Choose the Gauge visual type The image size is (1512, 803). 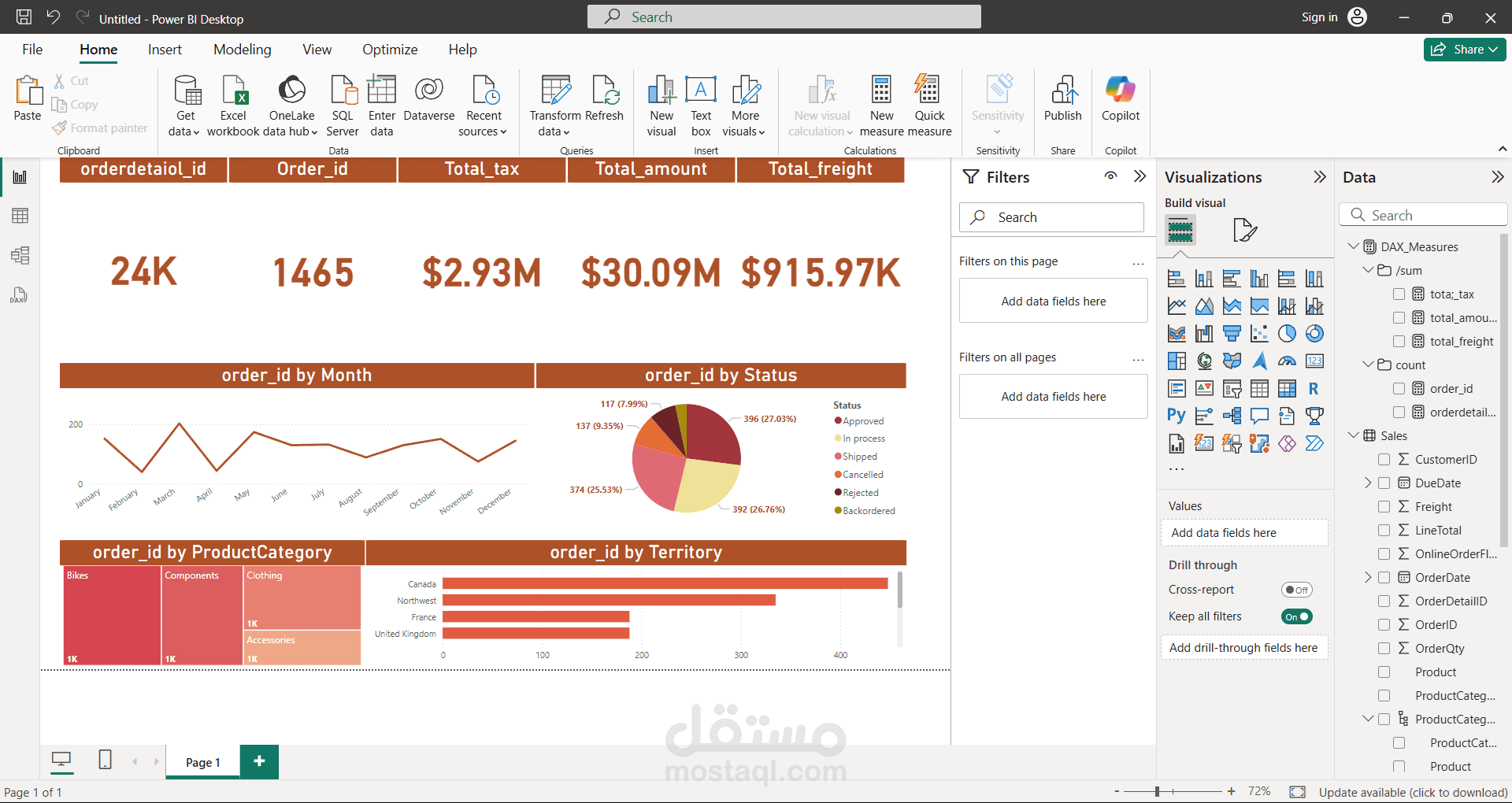coord(1287,361)
